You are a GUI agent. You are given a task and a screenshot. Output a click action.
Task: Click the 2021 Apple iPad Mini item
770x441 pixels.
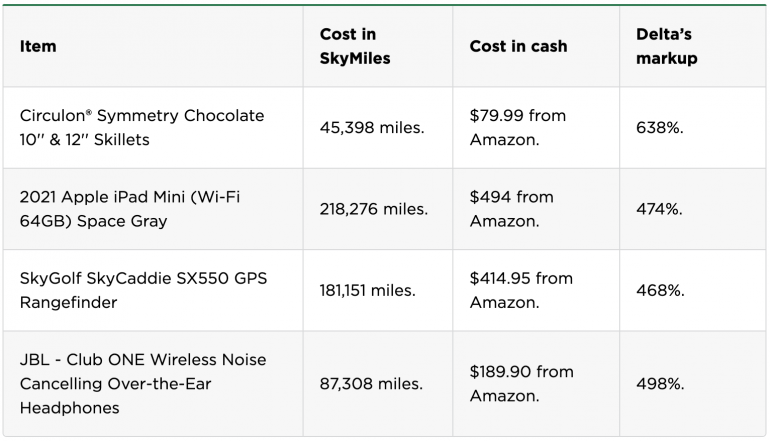pyautogui.click(x=130, y=209)
